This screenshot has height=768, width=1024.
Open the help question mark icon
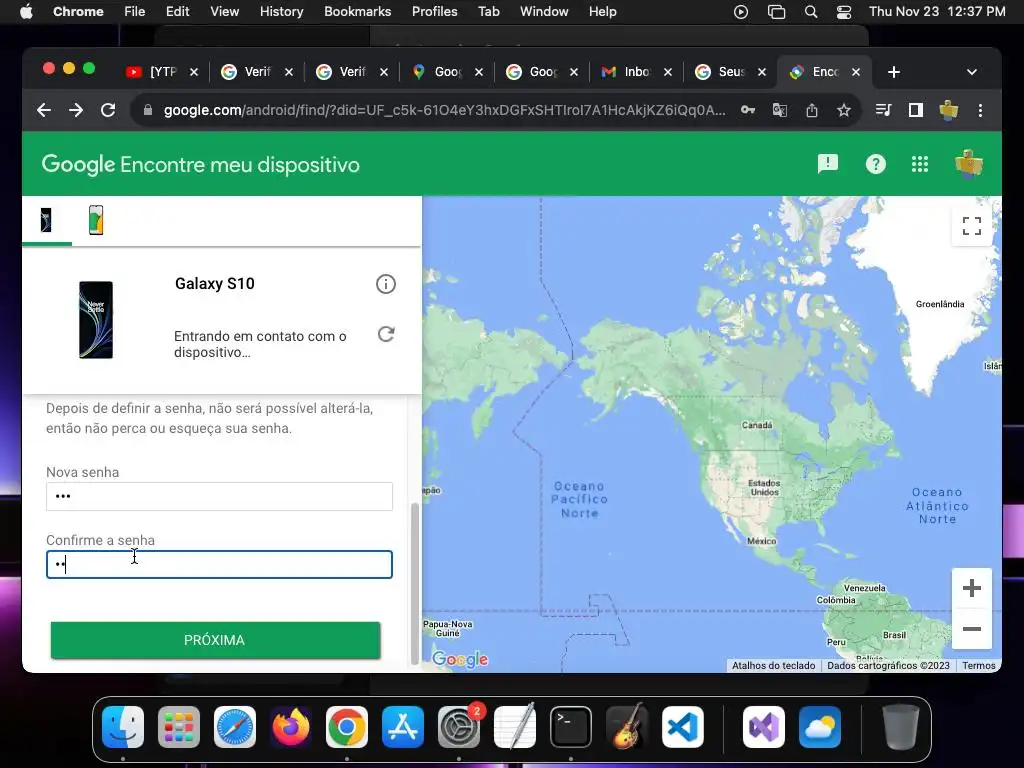click(875, 164)
